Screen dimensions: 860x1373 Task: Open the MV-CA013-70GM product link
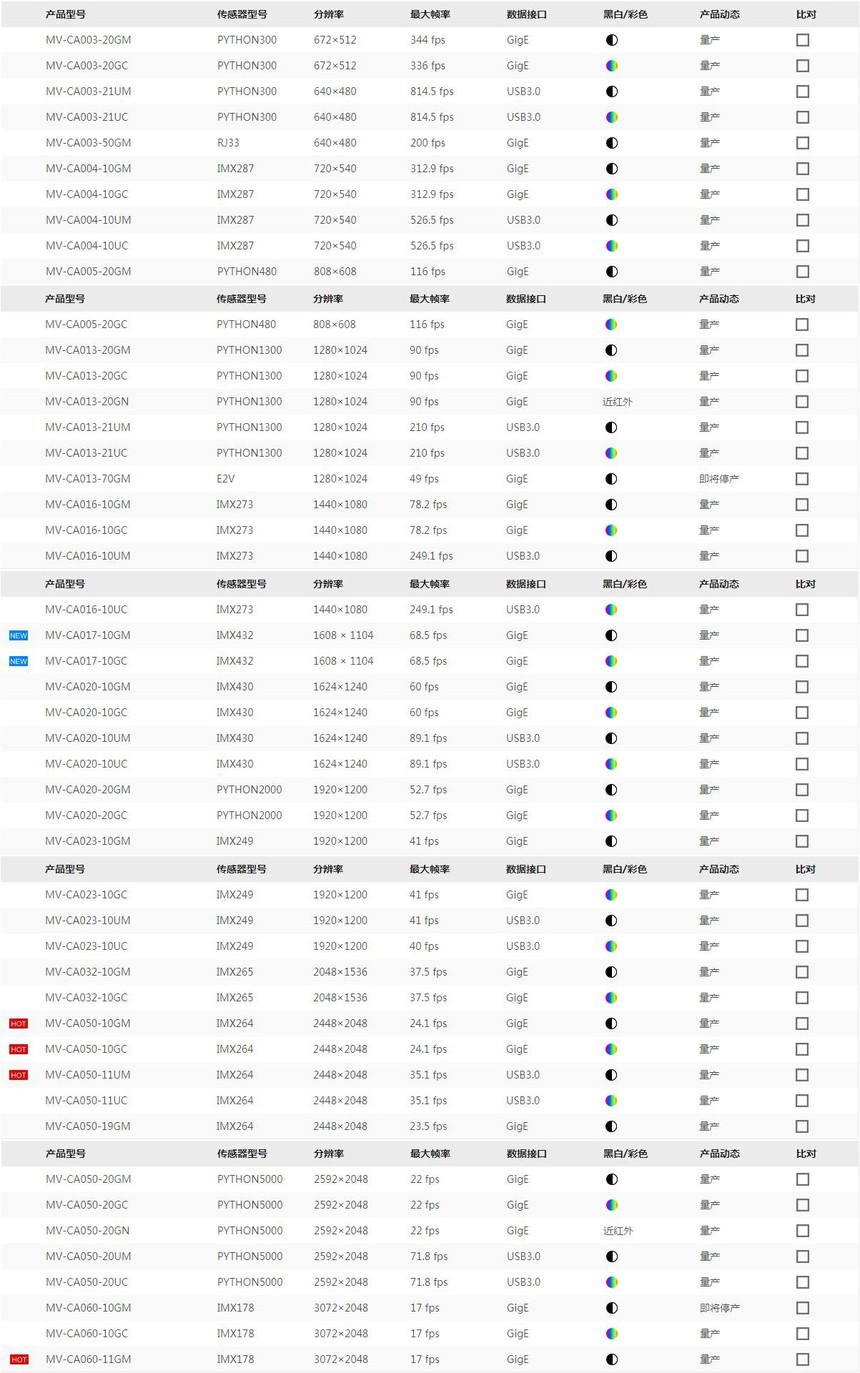pyautogui.click(x=88, y=479)
